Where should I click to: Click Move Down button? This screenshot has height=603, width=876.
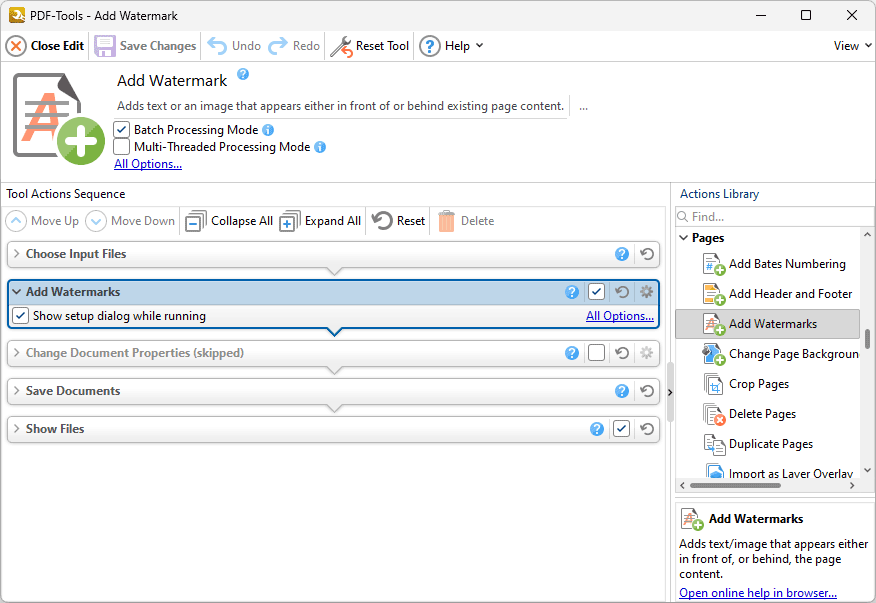[130, 221]
